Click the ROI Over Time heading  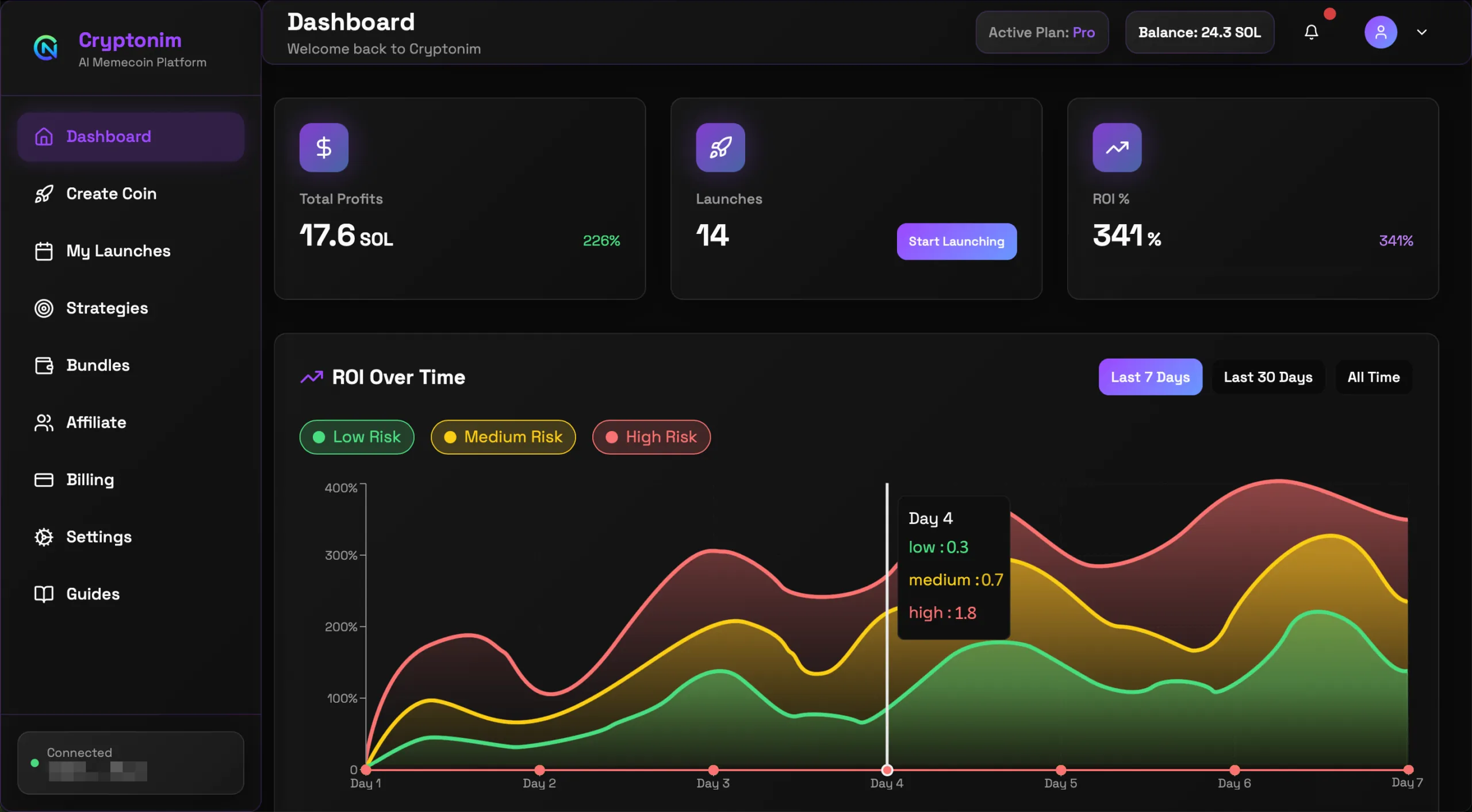(398, 378)
